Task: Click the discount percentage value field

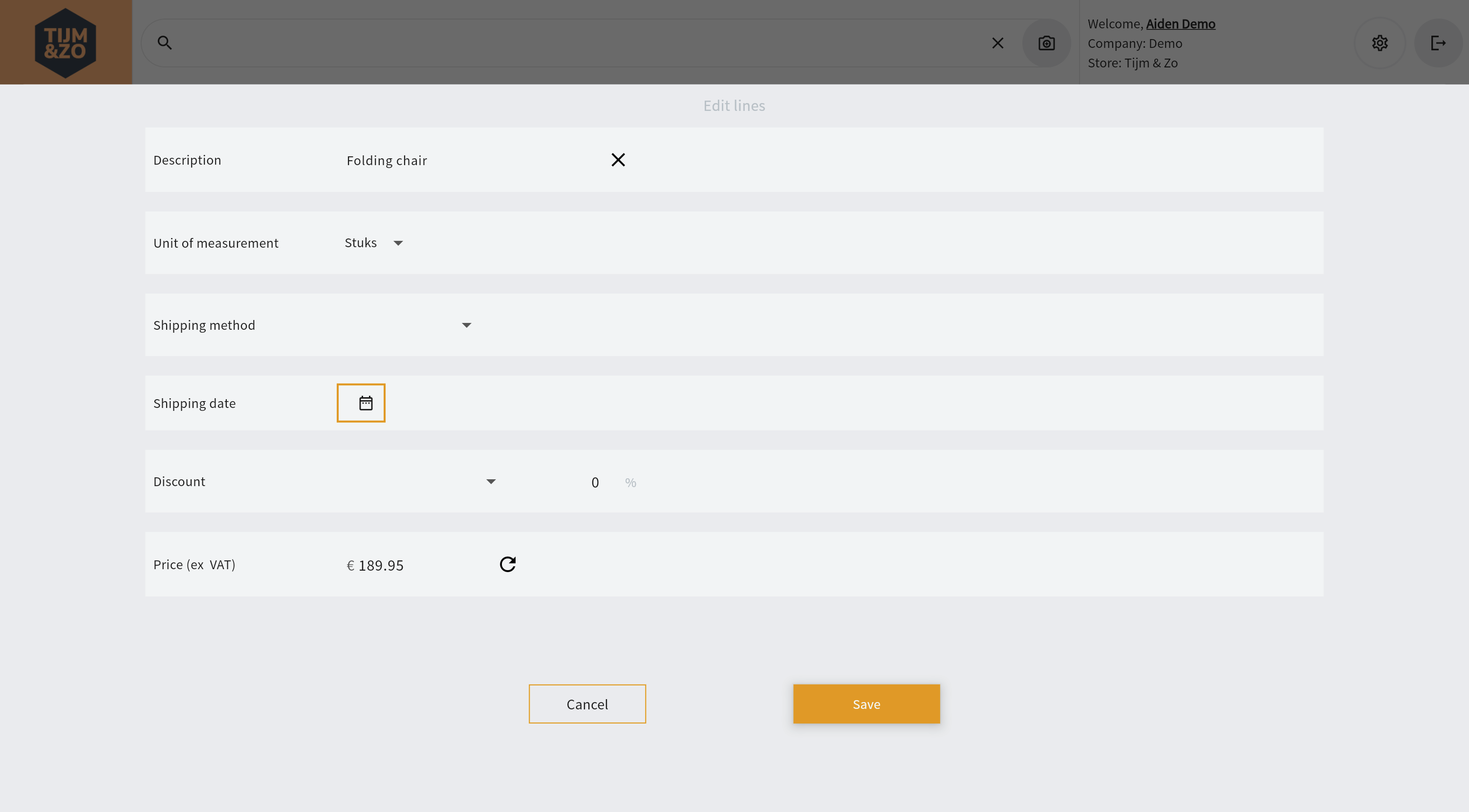Action: [595, 483]
